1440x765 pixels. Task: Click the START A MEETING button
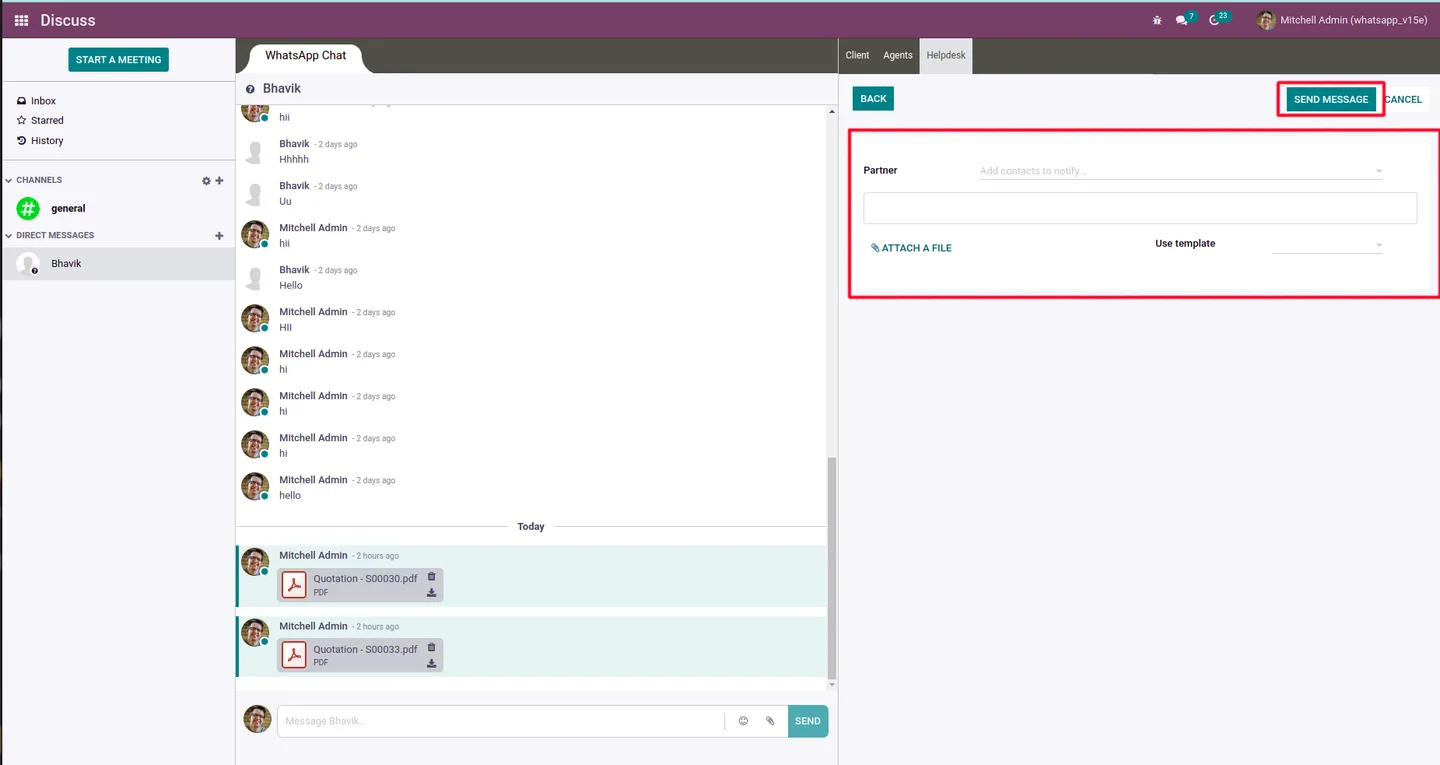118,60
